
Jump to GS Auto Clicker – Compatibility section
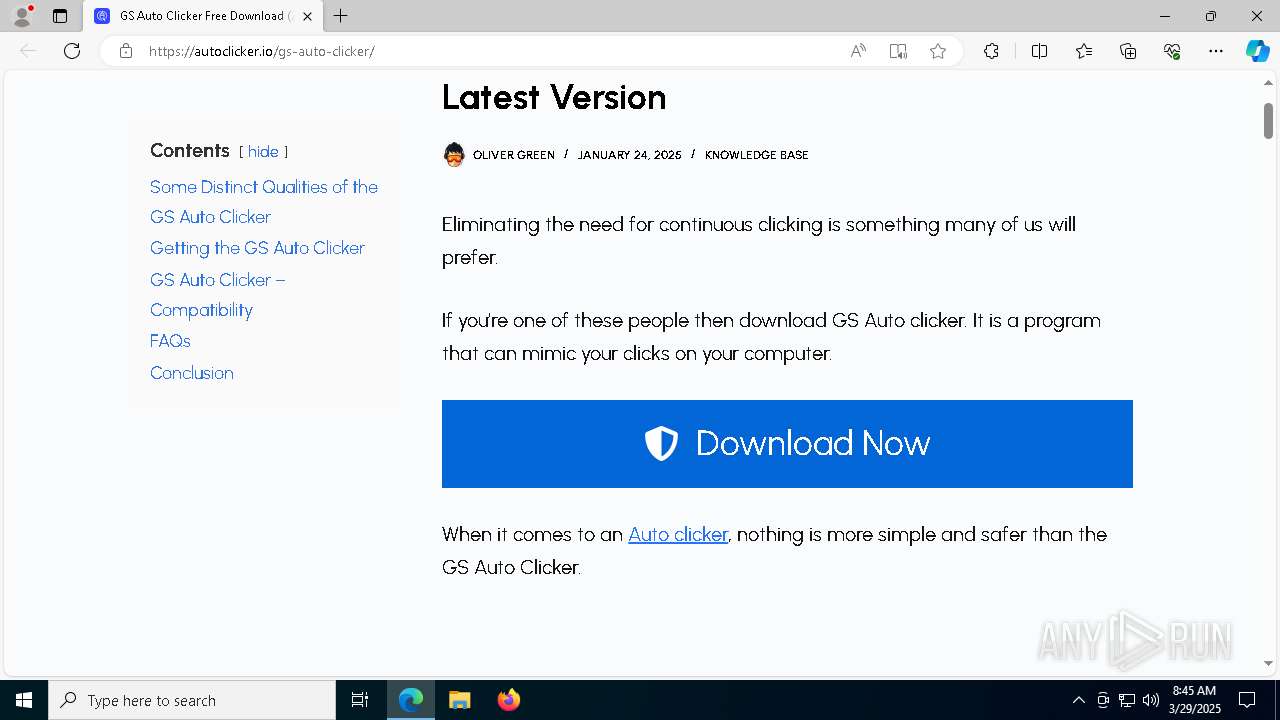click(217, 294)
